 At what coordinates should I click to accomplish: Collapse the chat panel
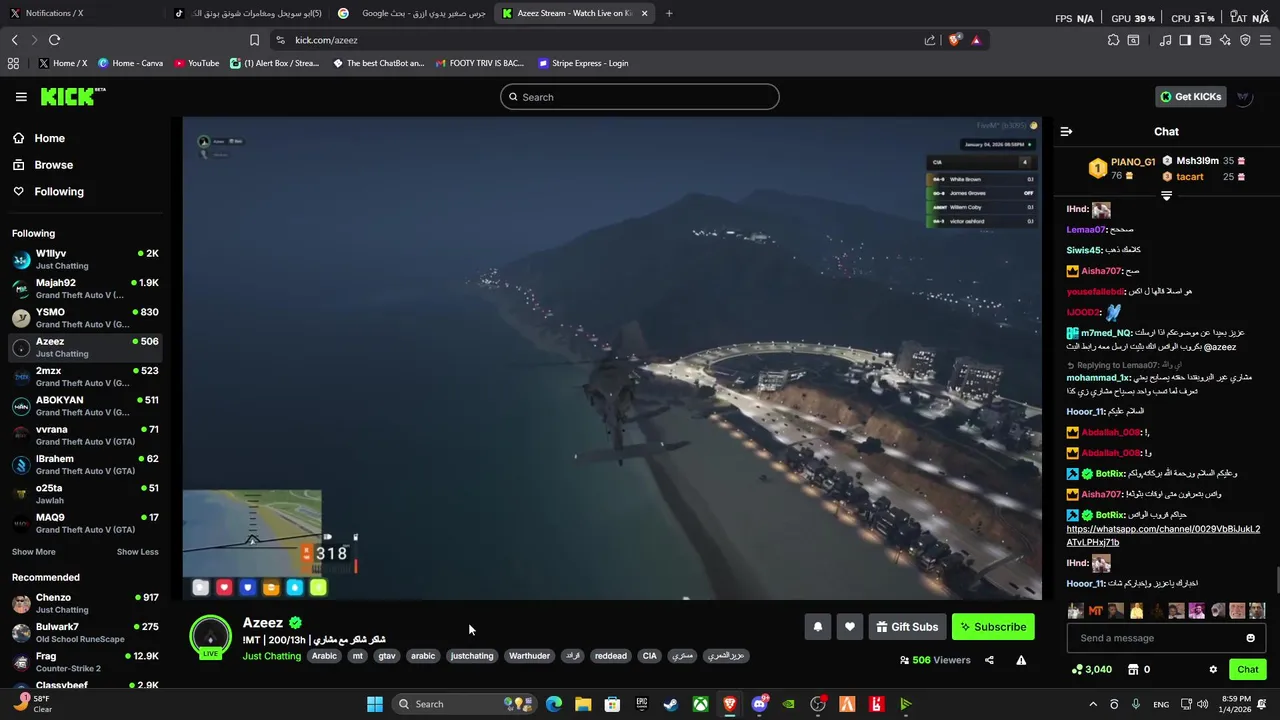coord(1066,131)
